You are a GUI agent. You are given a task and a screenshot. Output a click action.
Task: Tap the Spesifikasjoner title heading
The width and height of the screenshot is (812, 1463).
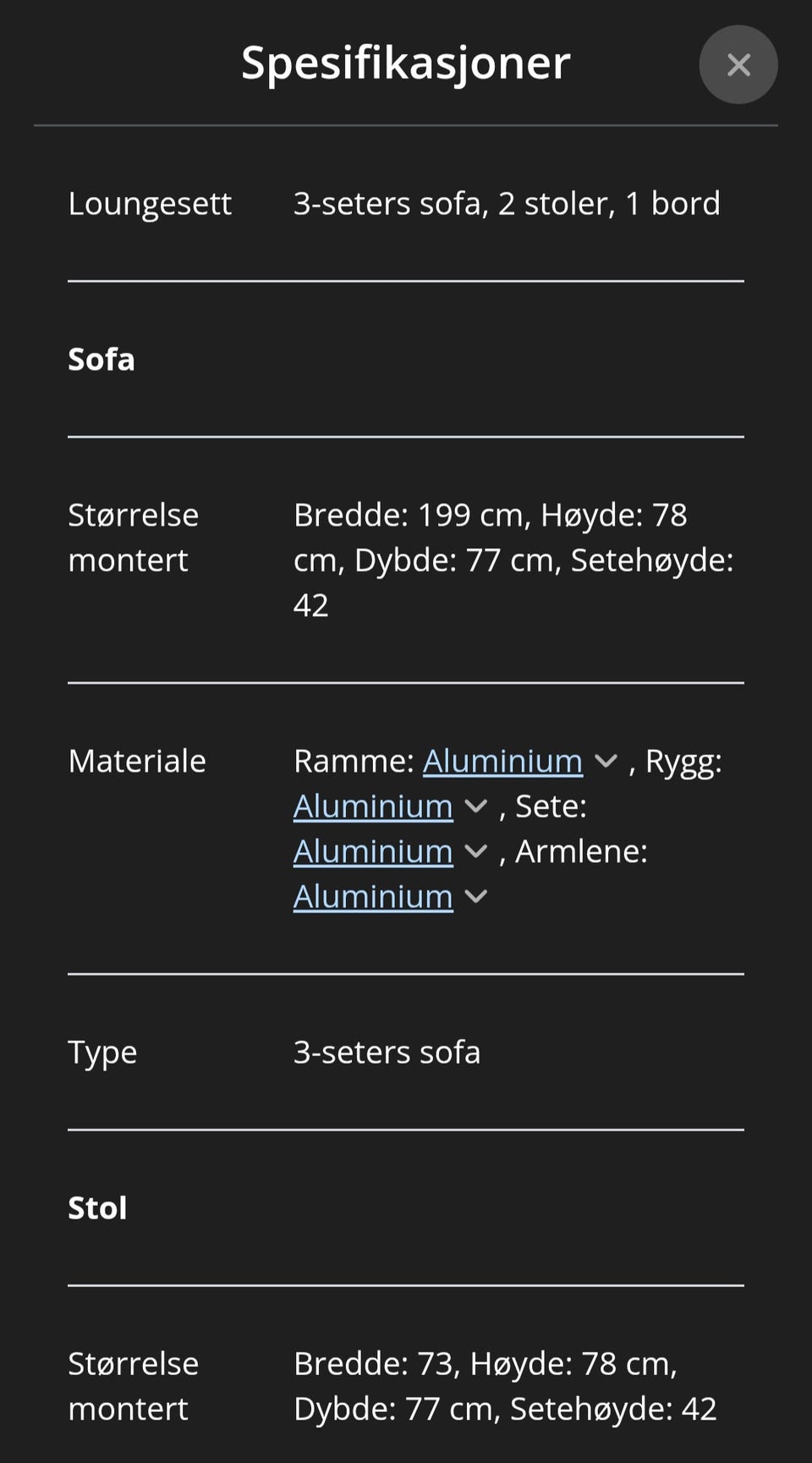[x=406, y=63]
